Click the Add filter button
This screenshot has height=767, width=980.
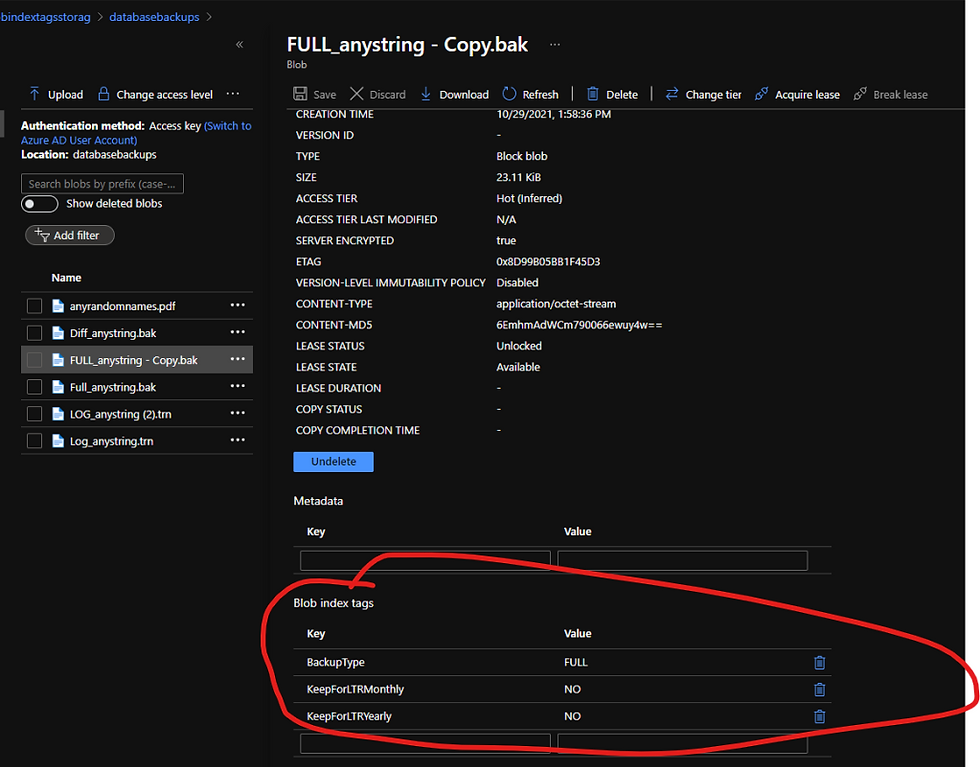click(69, 235)
